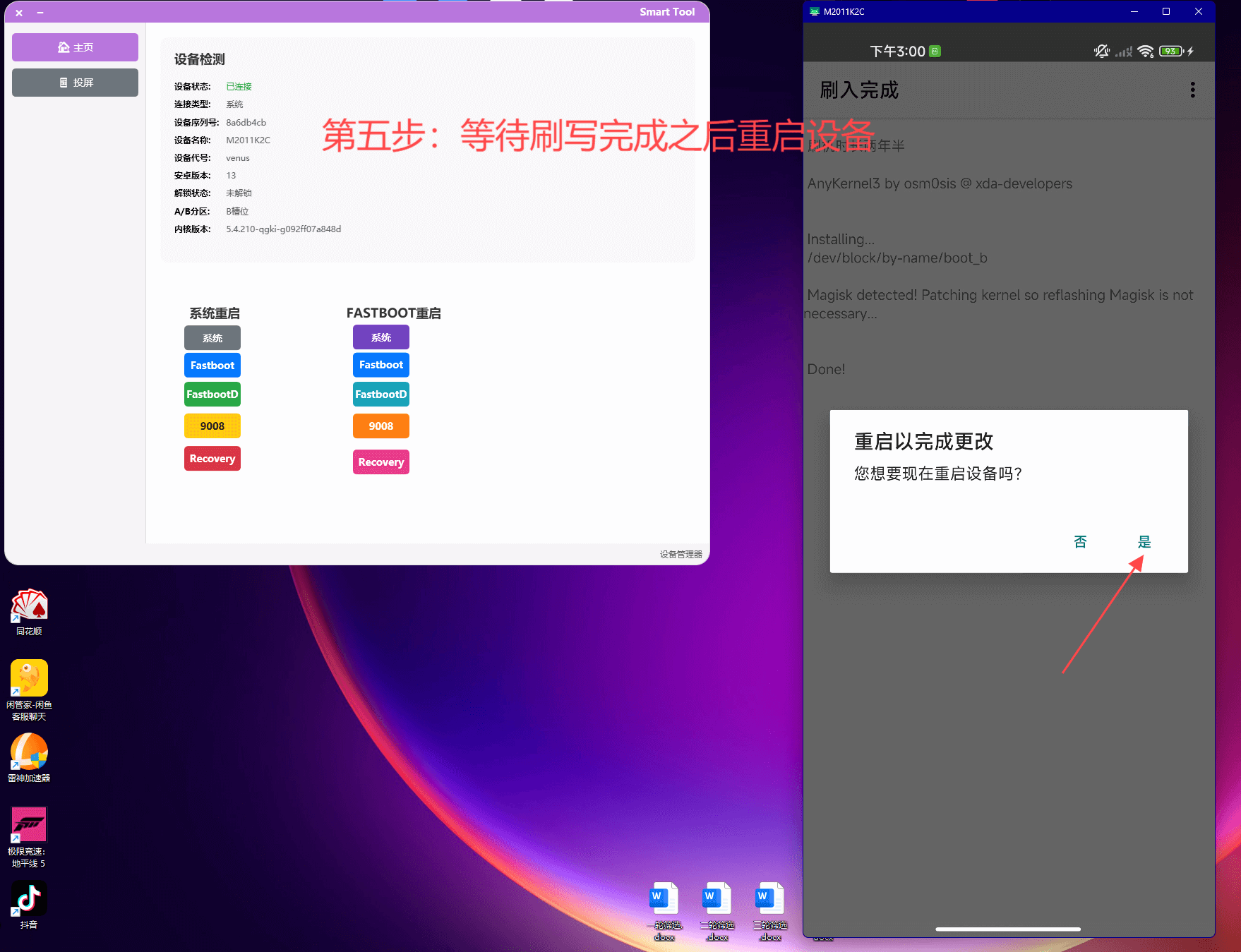Click AnyKernel3 by osm0sis log line
1241x952 pixels.
click(940, 183)
